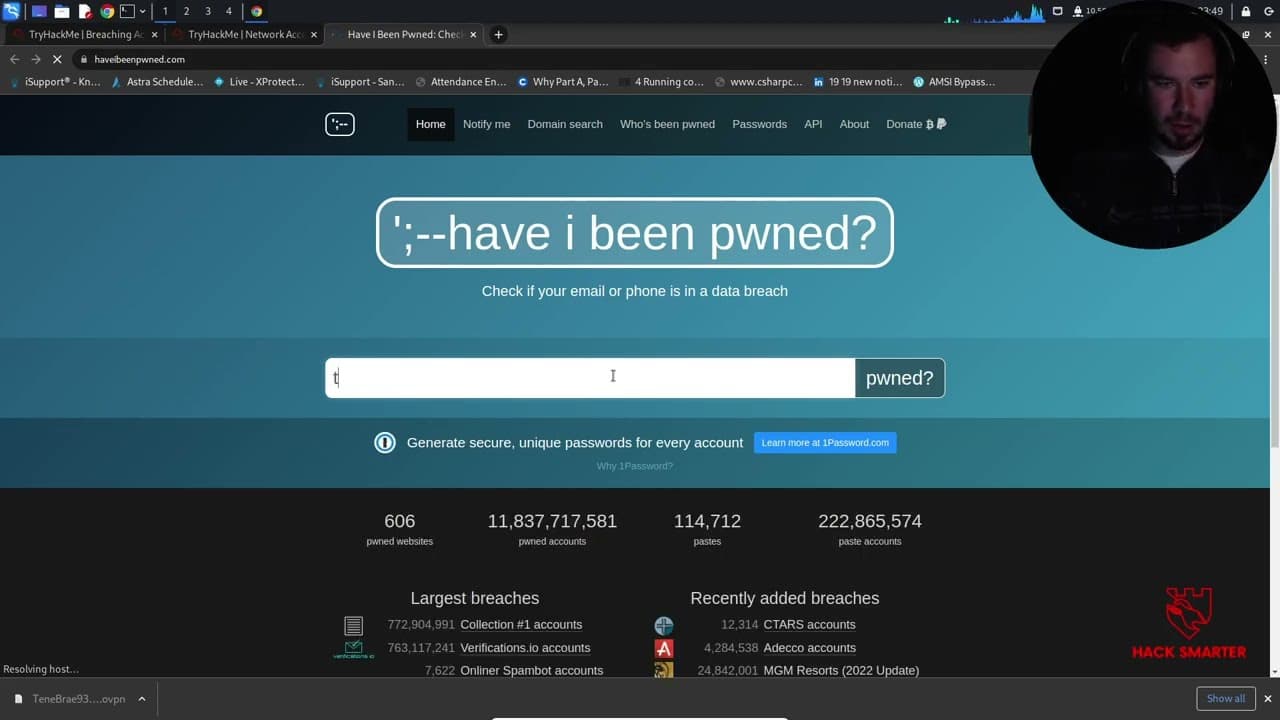The width and height of the screenshot is (1280, 720).
Task: Open the iSupport Kn... bookmark
Action: (54, 82)
